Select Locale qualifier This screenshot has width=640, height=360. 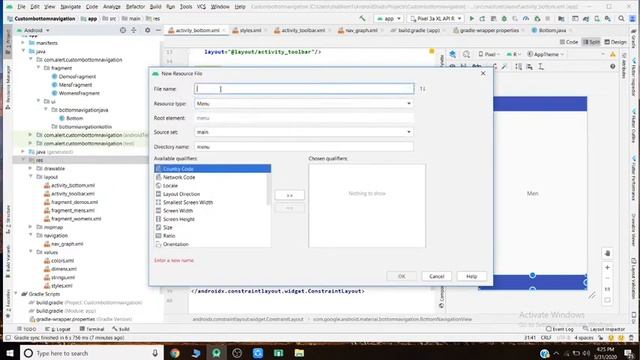(x=212, y=185)
